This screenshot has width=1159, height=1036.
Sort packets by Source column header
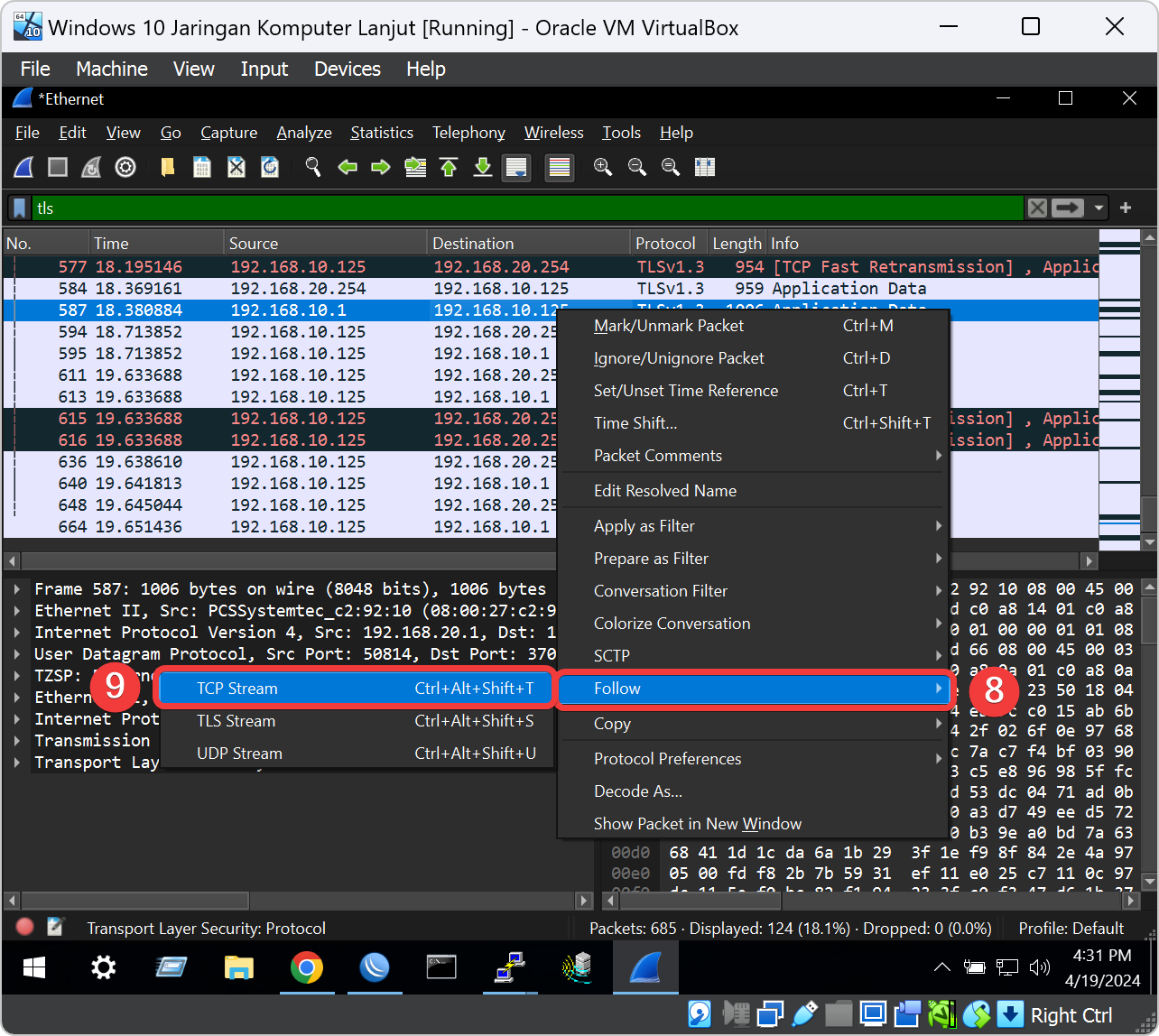pyautogui.click(x=325, y=244)
